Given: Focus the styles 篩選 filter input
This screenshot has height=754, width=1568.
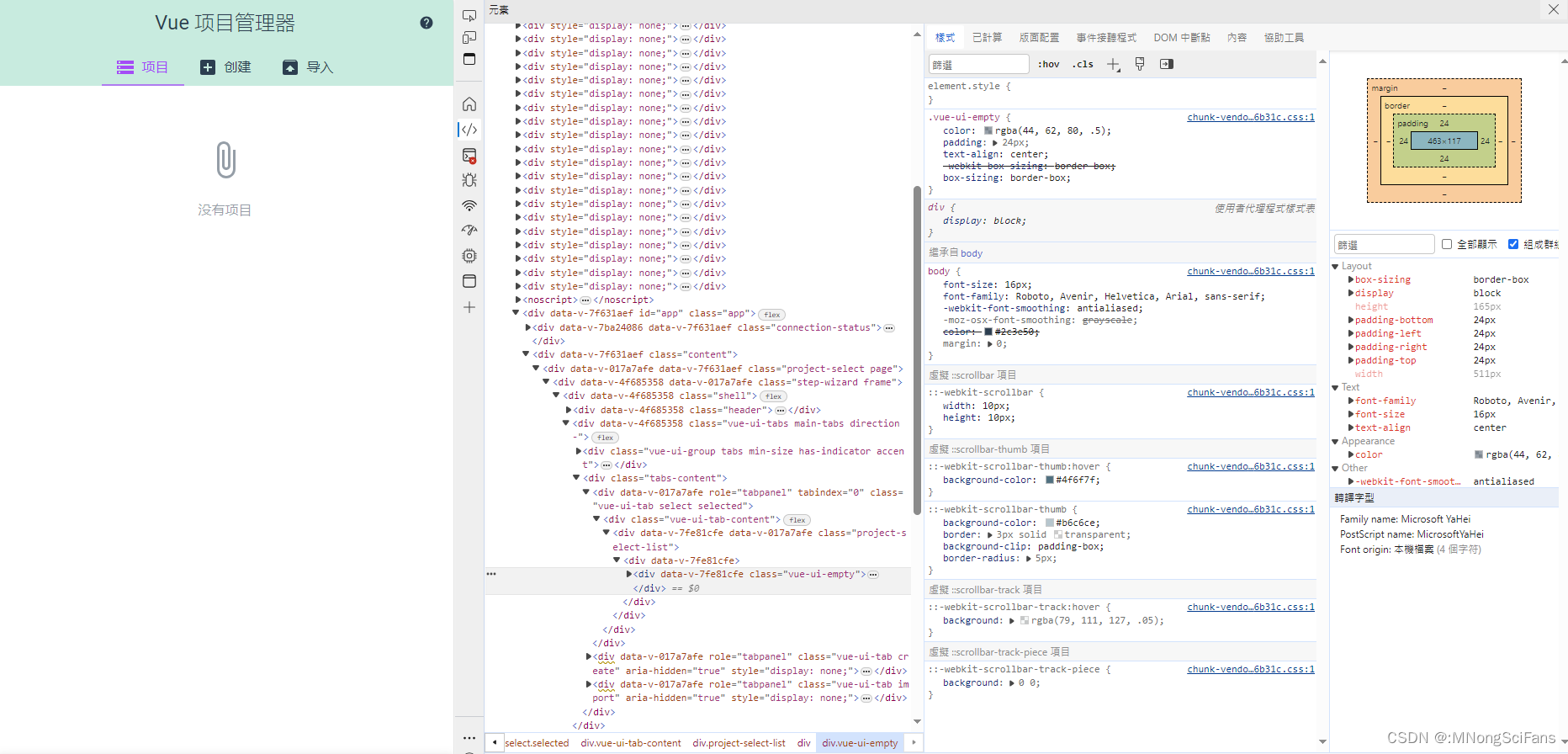Looking at the screenshot, I should tap(978, 65).
